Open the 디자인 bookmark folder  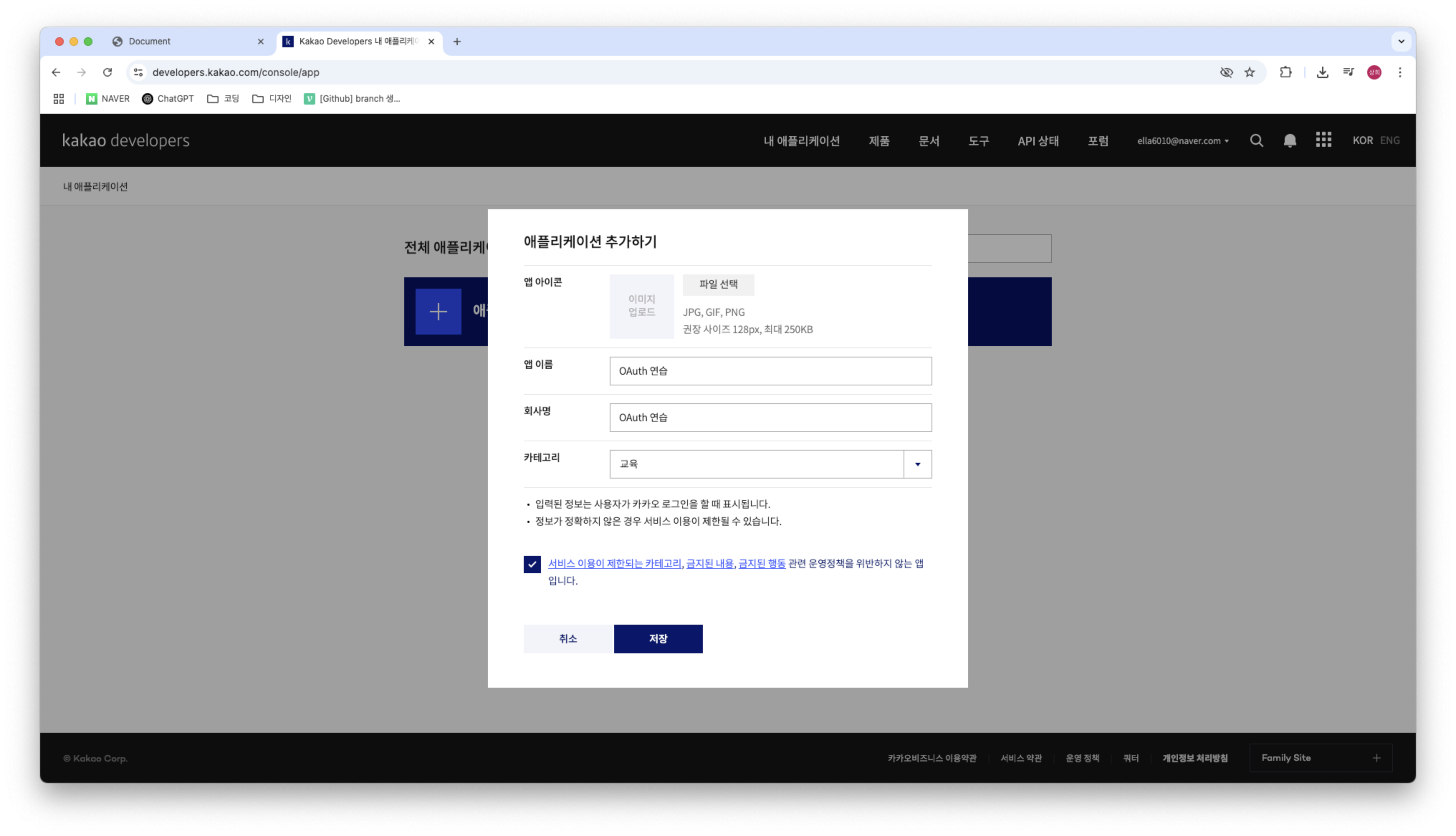(272, 99)
